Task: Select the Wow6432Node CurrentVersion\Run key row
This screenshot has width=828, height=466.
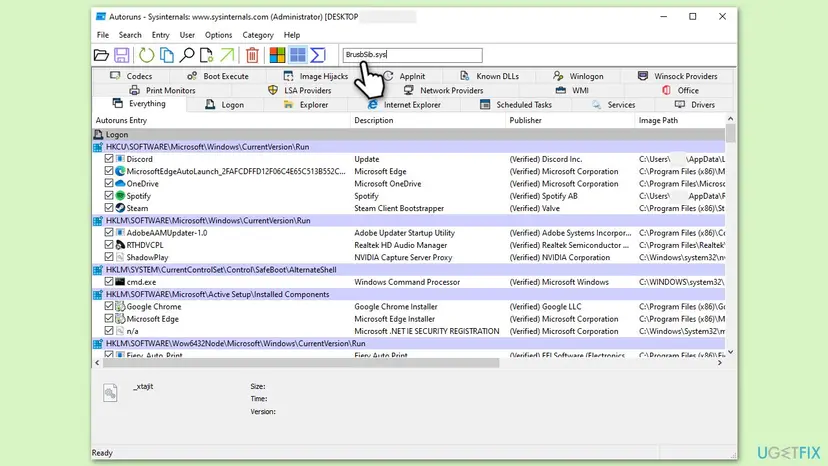Action: [x=409, y=343]
